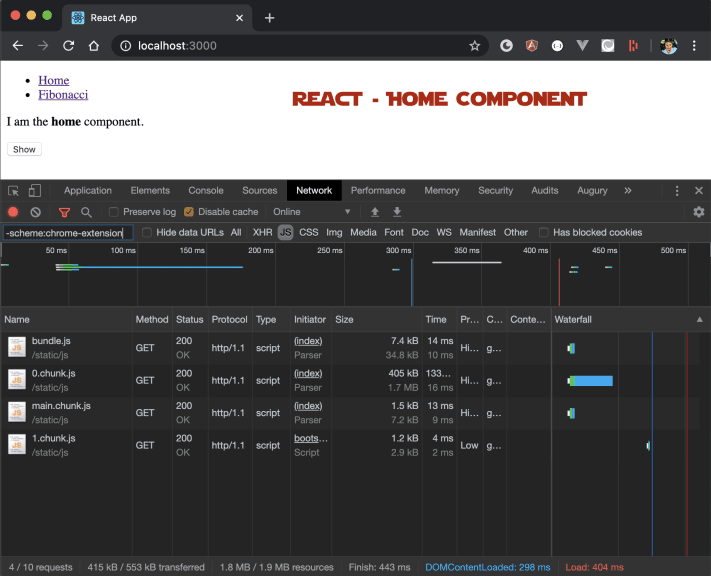The height and width of the screenshot is (576, 711).
Task: Go back with the browser back arrow
Action: pos(18,46)
